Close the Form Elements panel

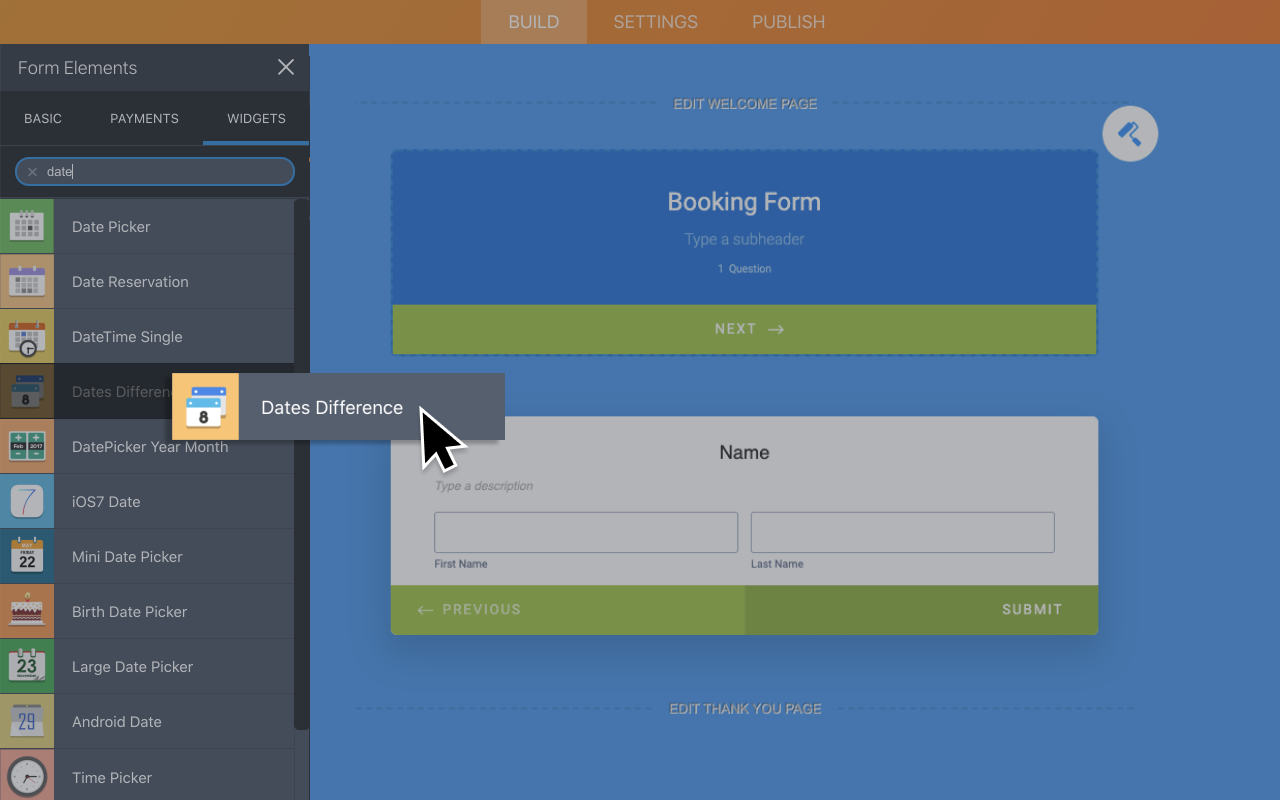[x=286, y=67]
